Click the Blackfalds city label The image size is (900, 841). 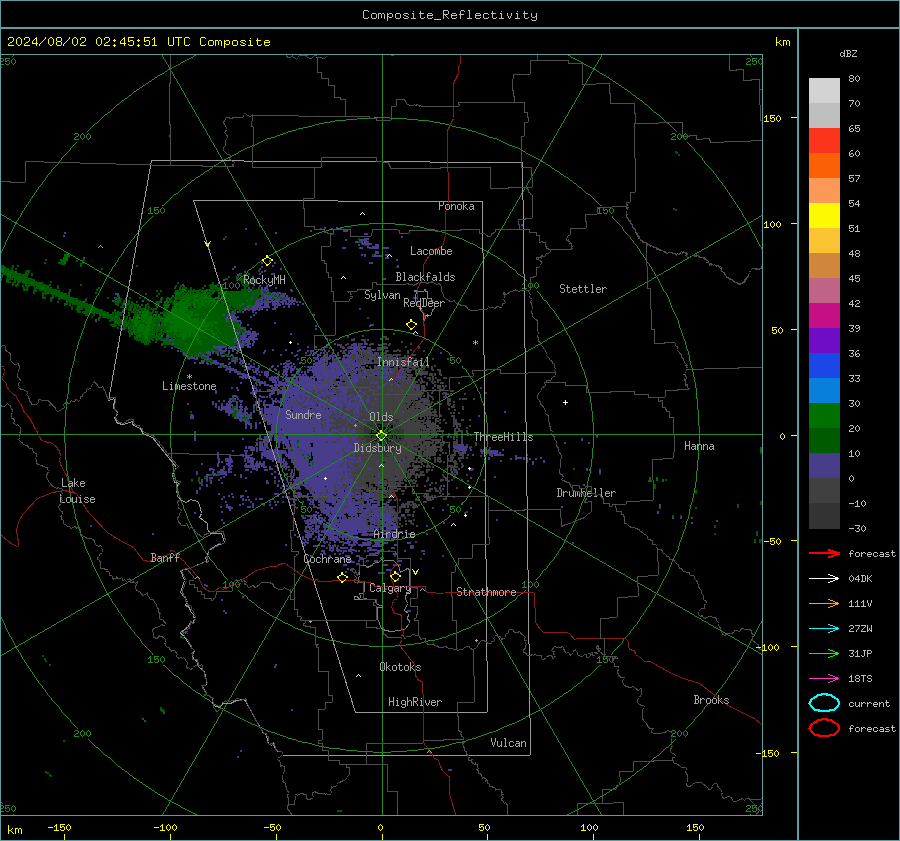pyautogui.click(x=425, y=277)
